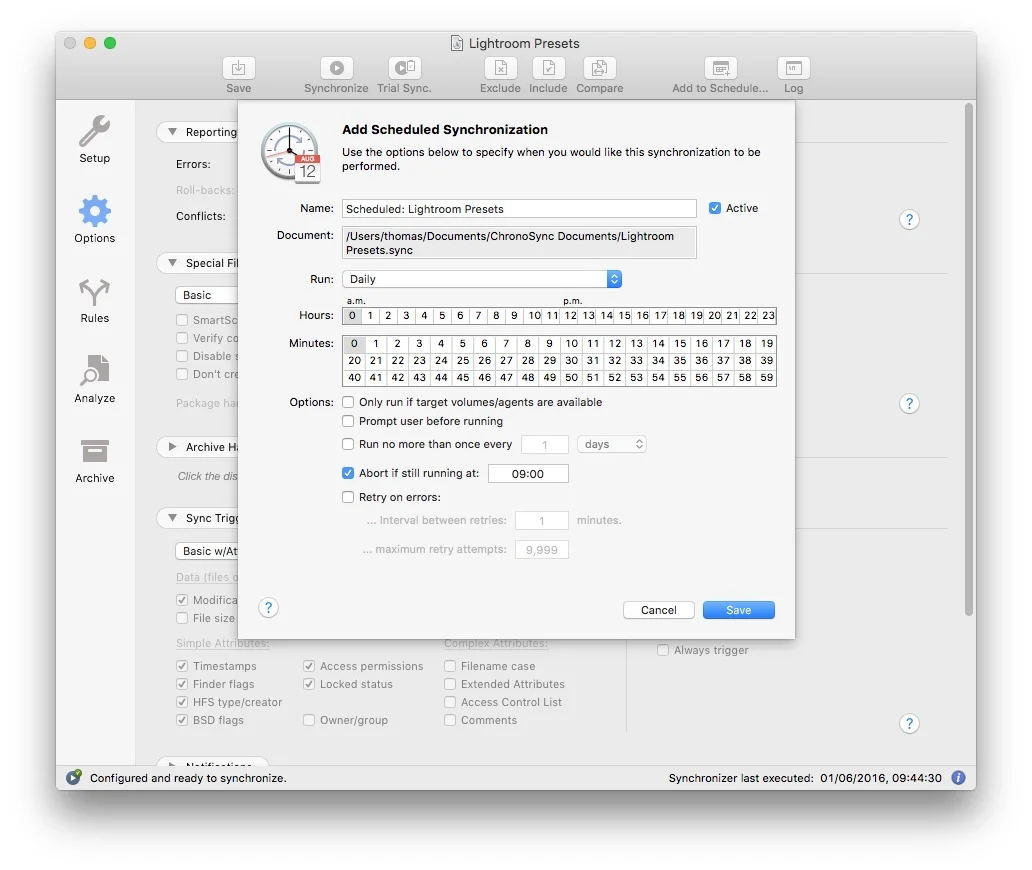Click the info icon in status bar
This screenshot has width=1032, height=870.
click(x=959, y=778)
